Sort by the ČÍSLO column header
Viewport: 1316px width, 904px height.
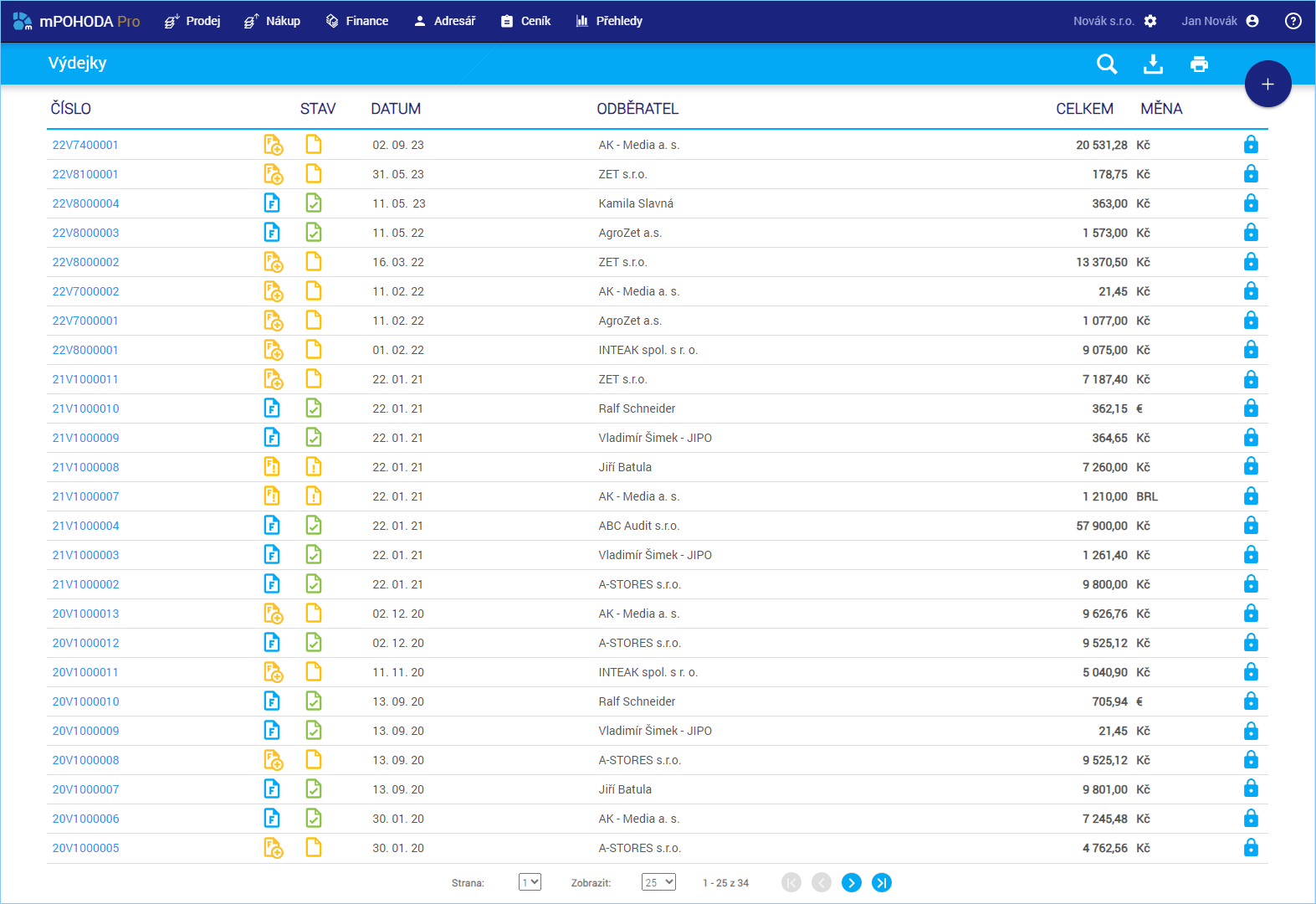(x=70, y=109)
